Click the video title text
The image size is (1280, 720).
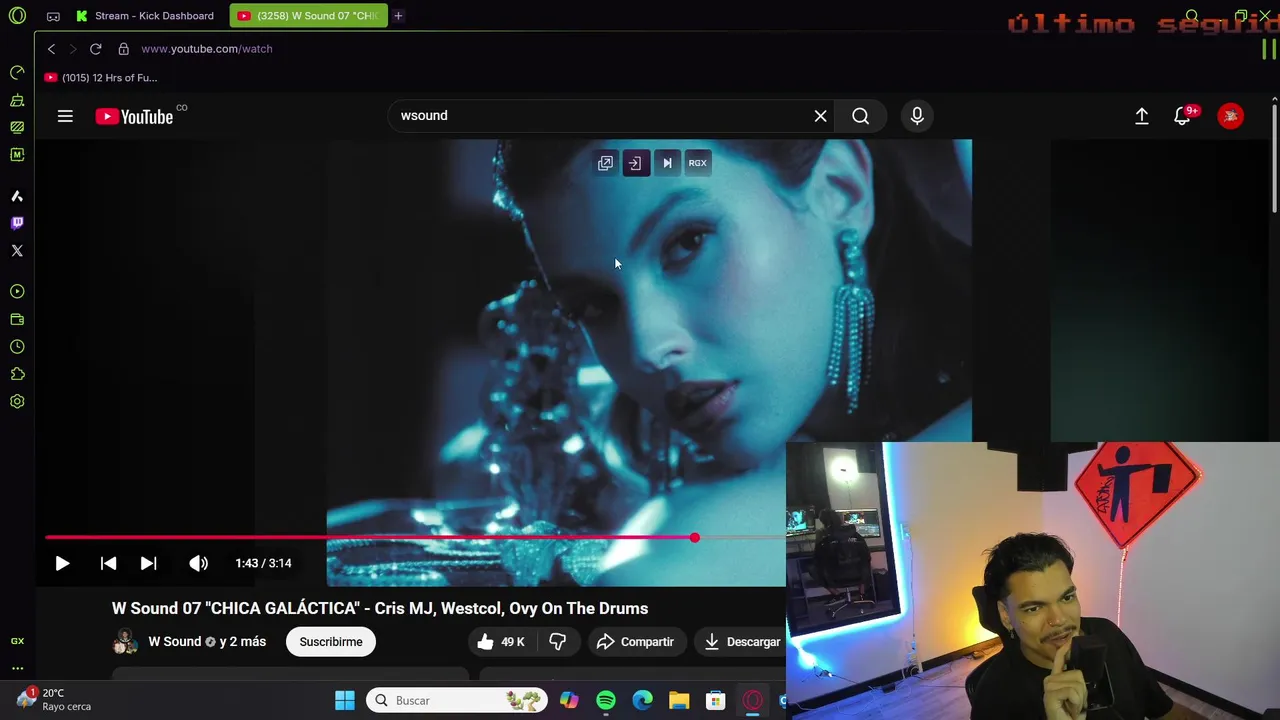(380, 608)
